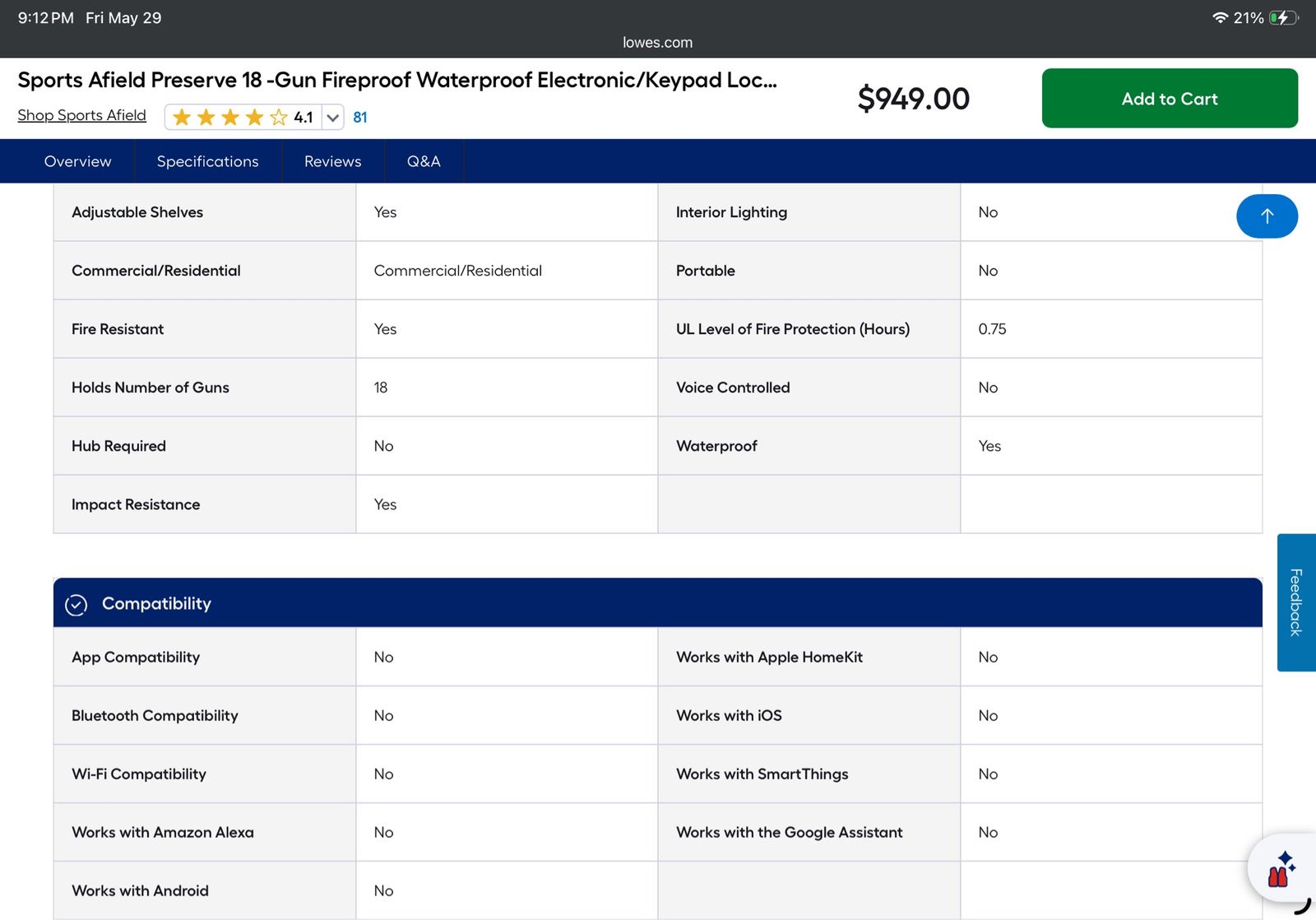Click the Works with iOS label
The height and width of the screenshot is (920, 1316).
point(729,715)
